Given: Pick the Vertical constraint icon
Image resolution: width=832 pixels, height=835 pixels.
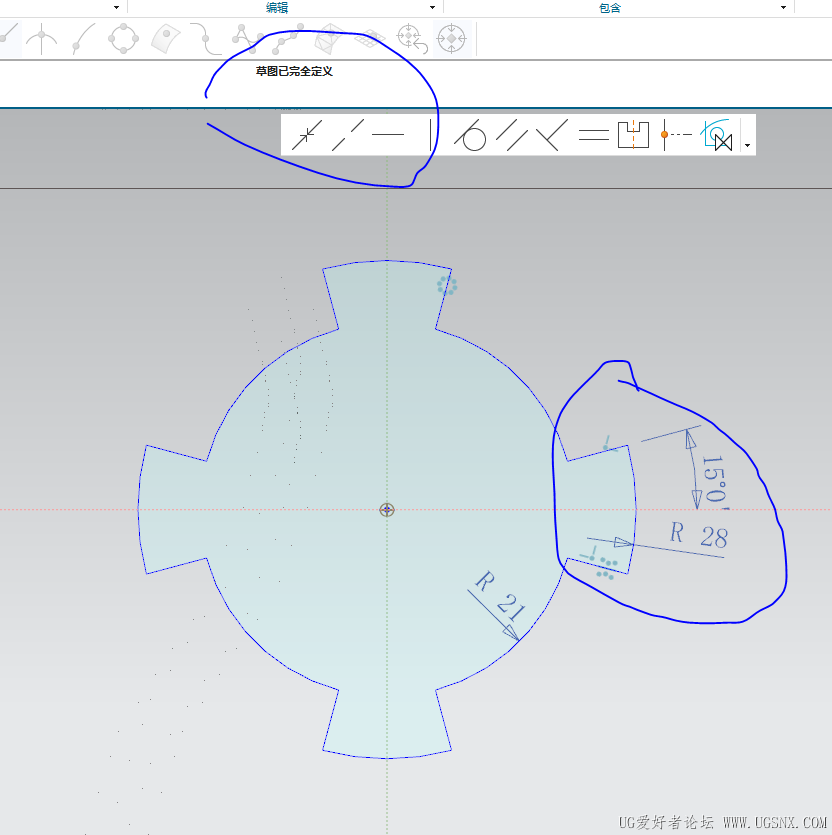Looking at the screenshot, I should pyautogui.click(x=430, y=134).
